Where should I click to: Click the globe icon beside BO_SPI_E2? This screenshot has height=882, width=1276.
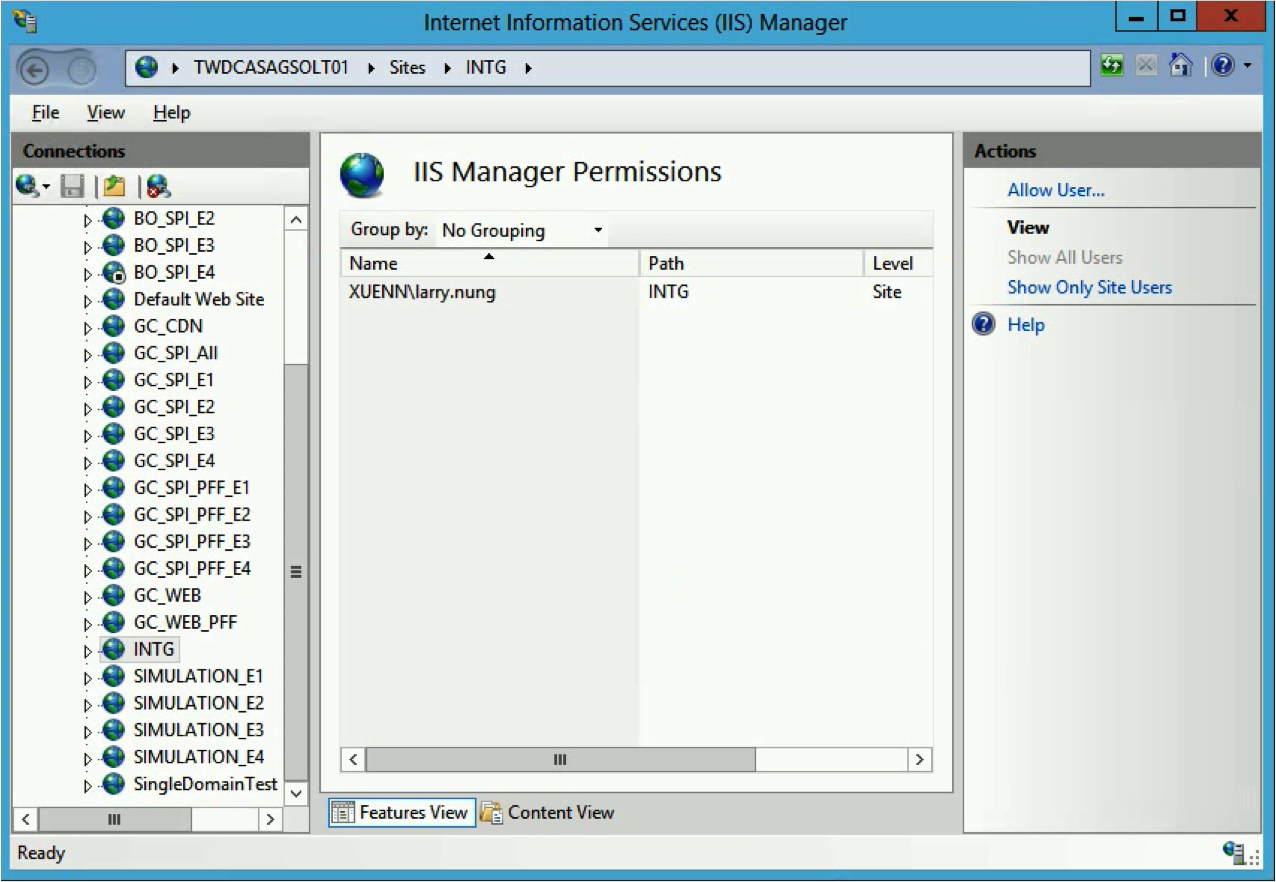coord(113,218)
